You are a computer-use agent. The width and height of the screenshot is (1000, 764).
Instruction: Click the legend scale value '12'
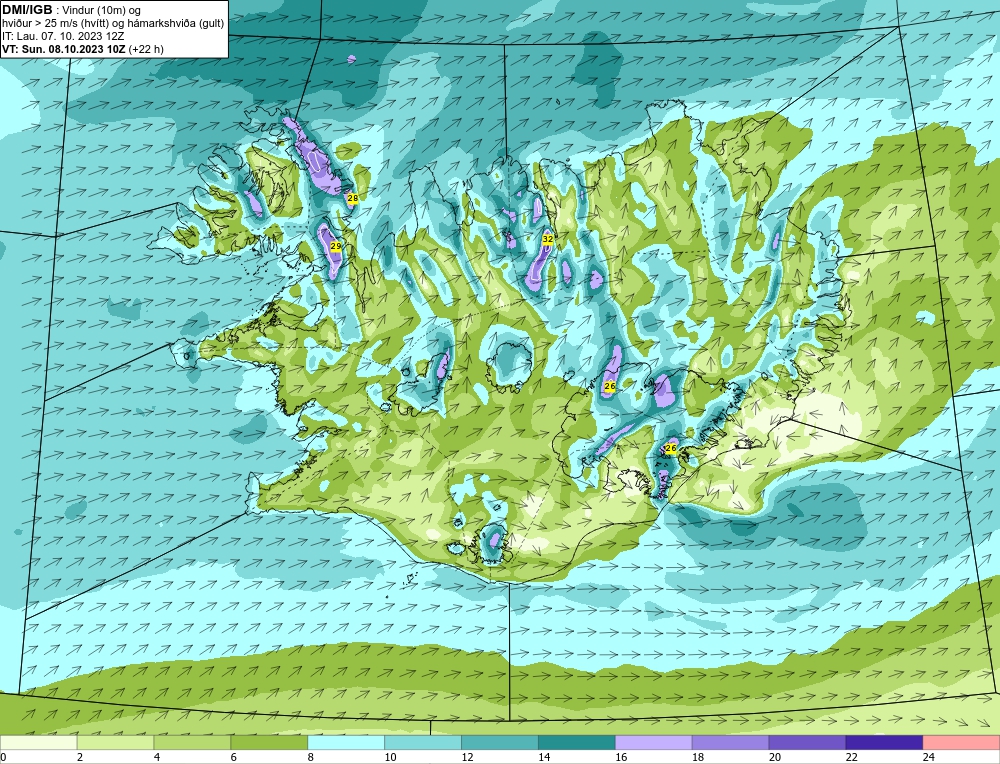click(467, 757)
